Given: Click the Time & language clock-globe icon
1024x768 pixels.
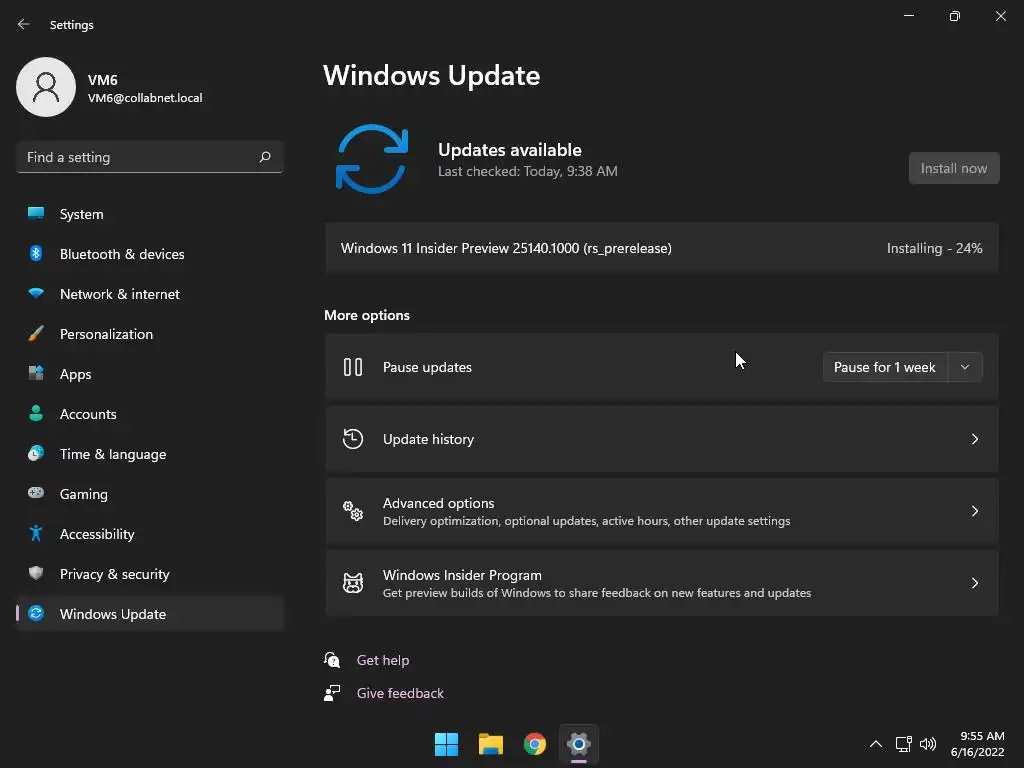Looking at the screenshot, I should [36, 453].
